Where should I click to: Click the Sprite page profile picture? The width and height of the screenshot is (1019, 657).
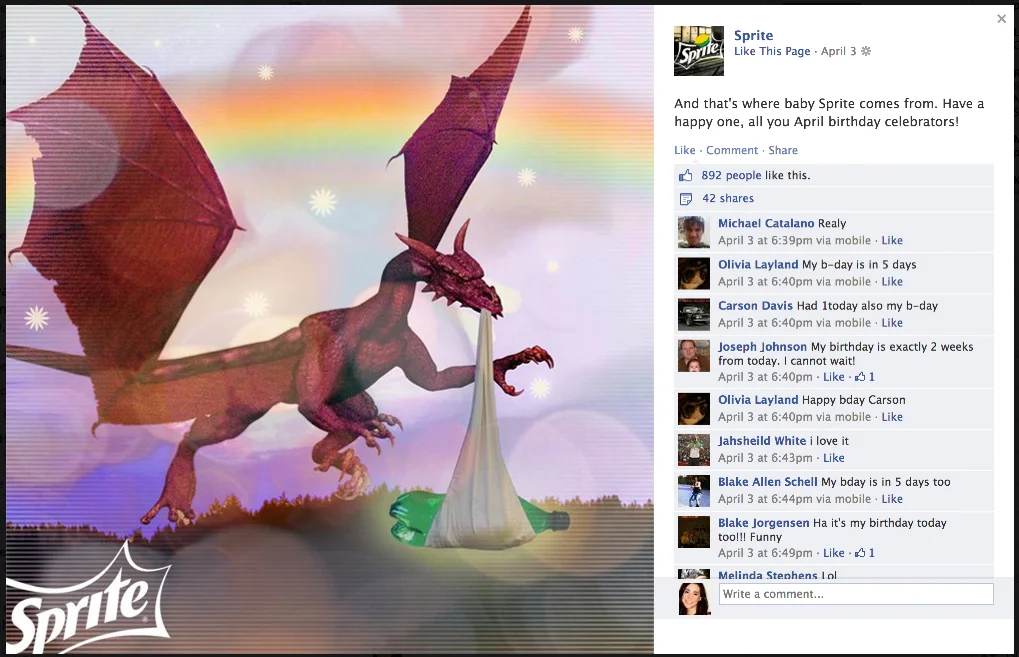(697, 49)
